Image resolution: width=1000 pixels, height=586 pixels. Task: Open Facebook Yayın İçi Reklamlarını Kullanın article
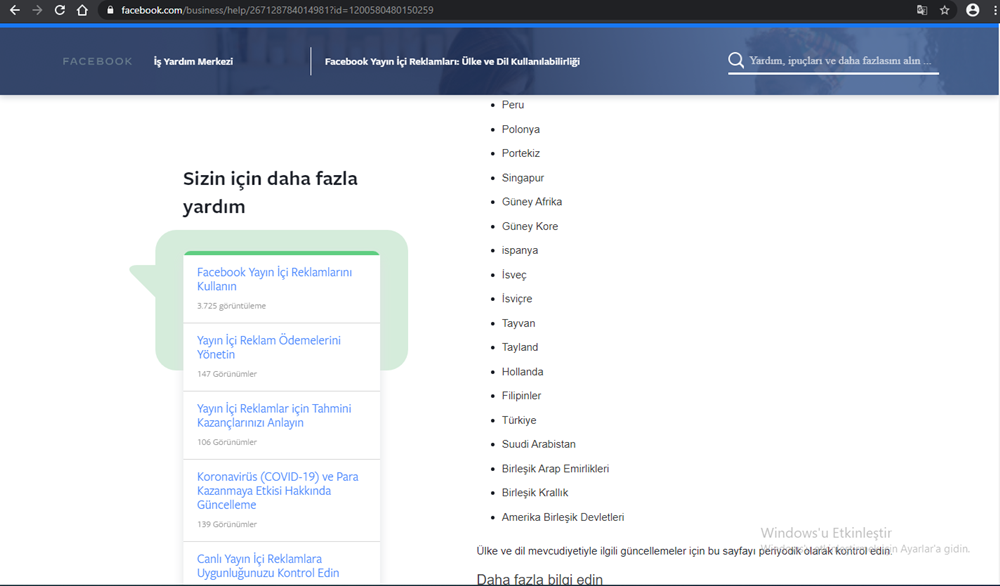pos(274,279)
